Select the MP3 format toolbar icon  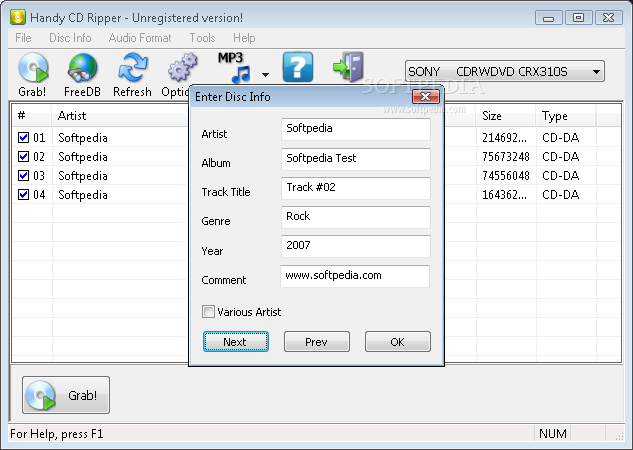235,67
